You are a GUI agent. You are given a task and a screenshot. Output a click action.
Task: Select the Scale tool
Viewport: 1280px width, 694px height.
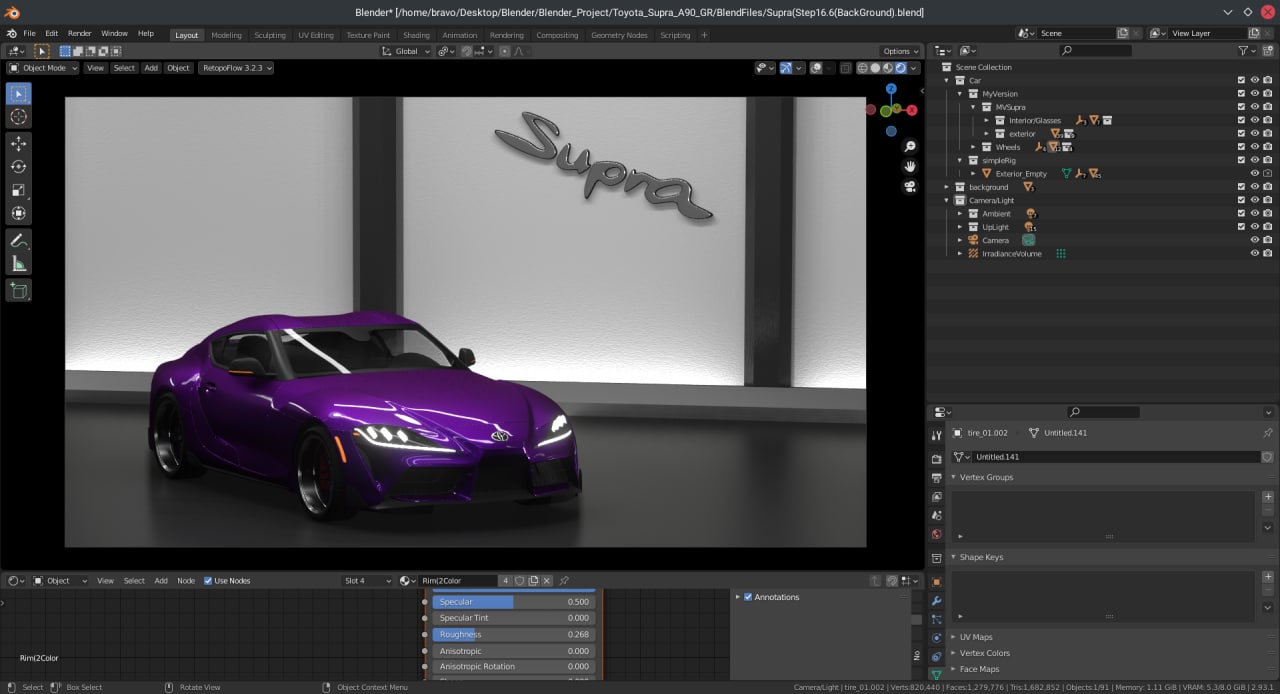18,190
